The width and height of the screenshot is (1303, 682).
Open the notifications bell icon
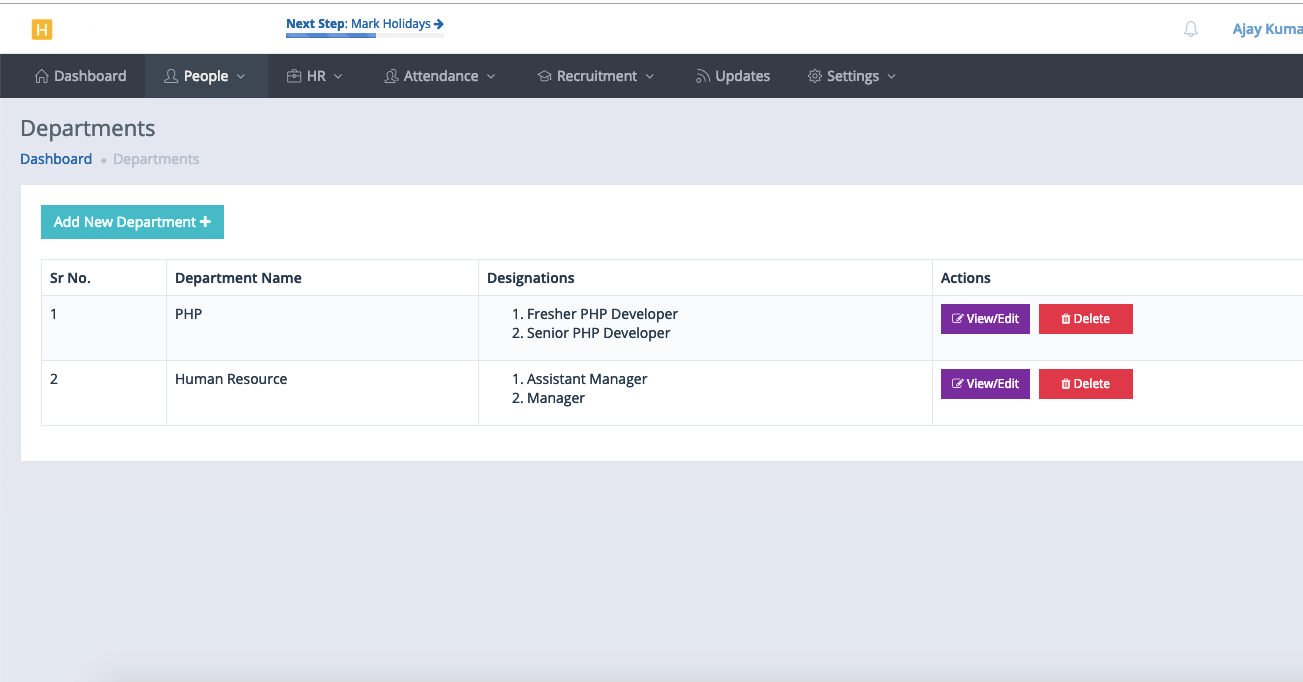(1190, 30)
